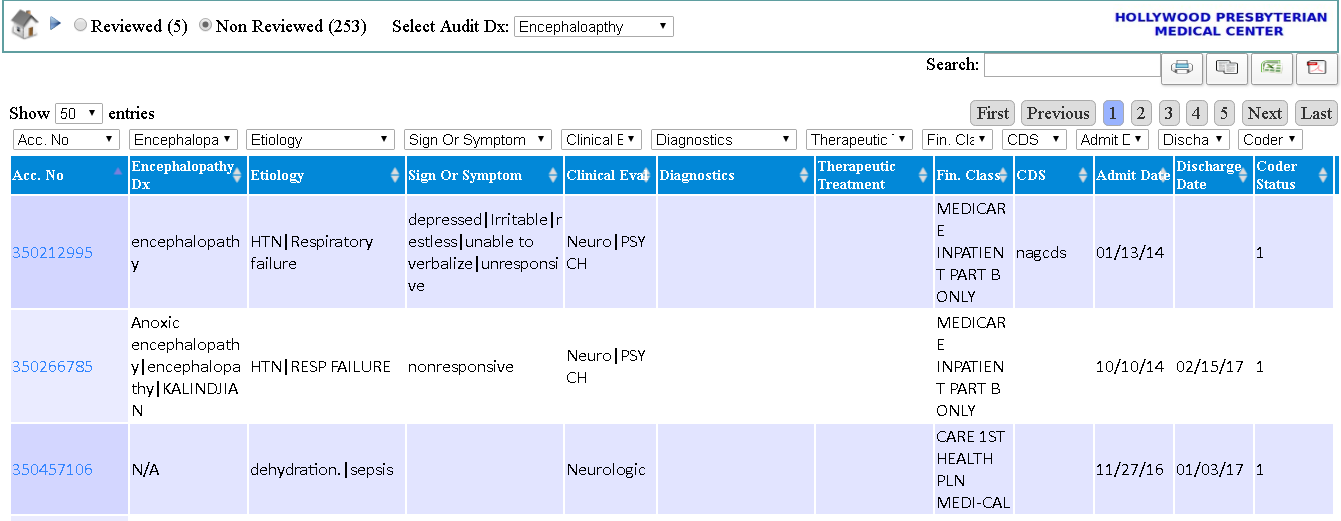The width and height of the screenshot is (1341, 521).
Task: Open the Select Audit Dx dropdown
Action: 594,26
